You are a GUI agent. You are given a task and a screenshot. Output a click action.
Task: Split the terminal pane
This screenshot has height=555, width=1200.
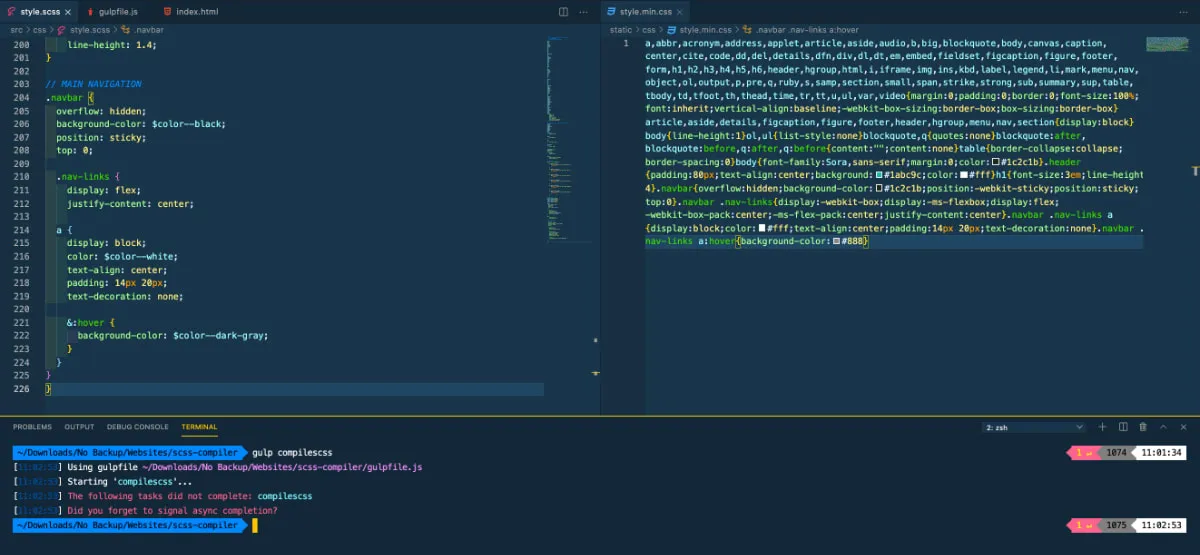tap(1123, 427)
